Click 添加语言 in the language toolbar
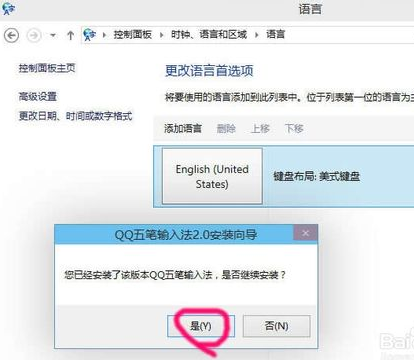The image size is (414, 360). [183, 128]
